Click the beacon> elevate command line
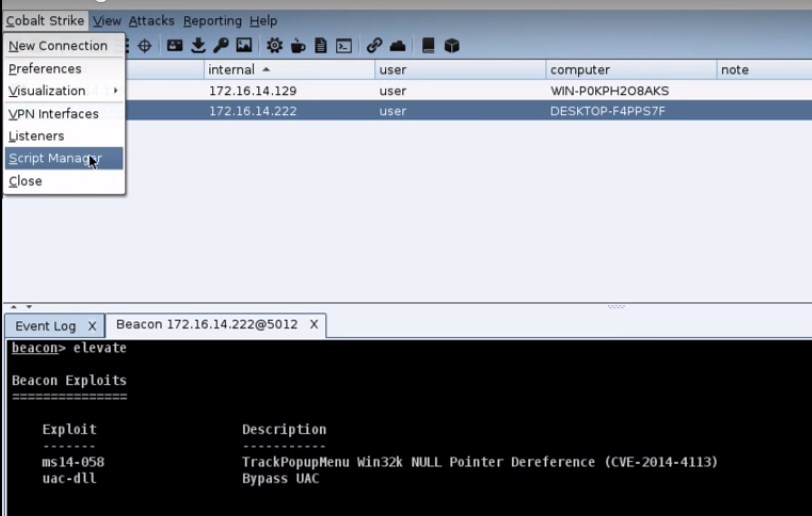The image size is (812, 516). coord(69,348)
